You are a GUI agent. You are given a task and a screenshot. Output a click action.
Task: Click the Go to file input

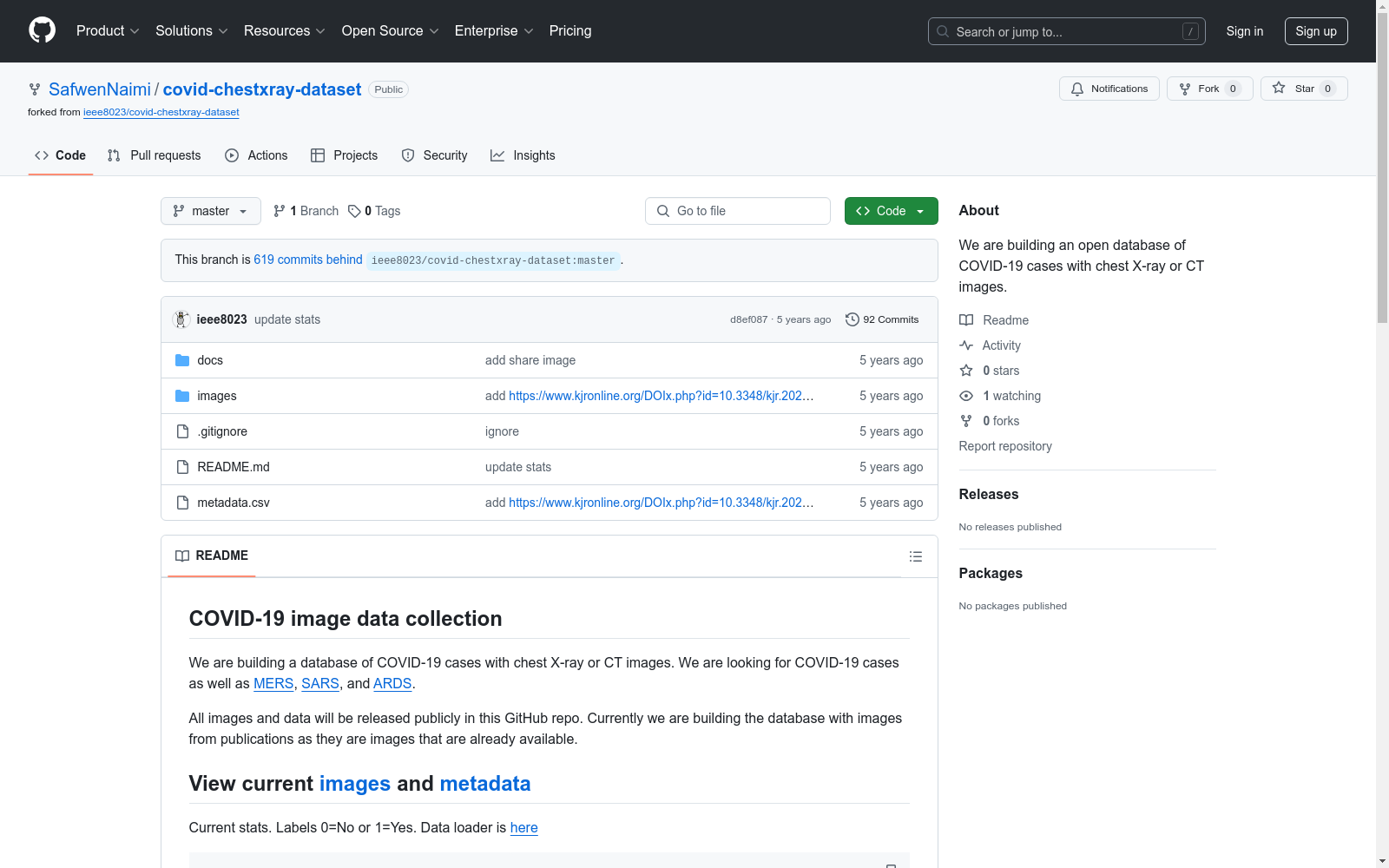[738, 211]
